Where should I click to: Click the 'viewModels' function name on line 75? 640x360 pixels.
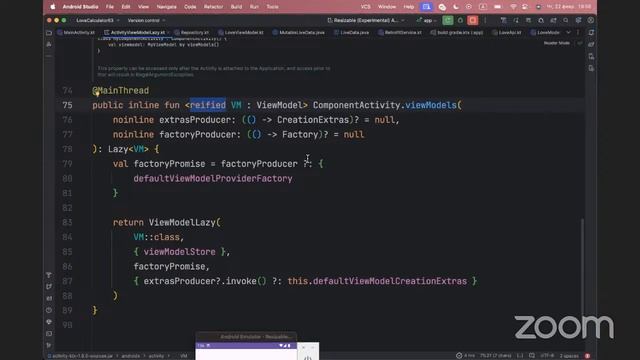tap(431, 105)
